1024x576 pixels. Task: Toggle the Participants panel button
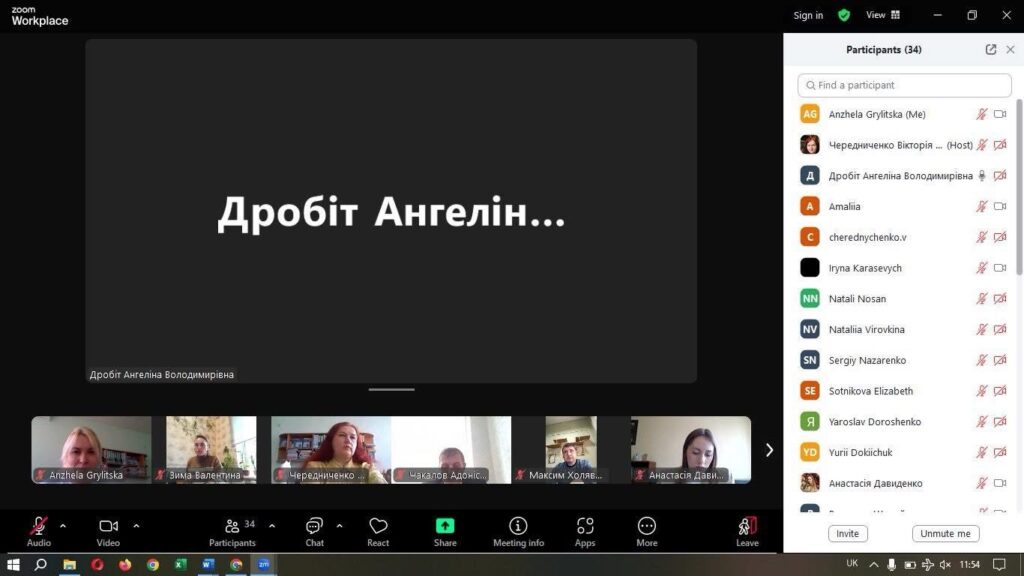coord(232,530)
